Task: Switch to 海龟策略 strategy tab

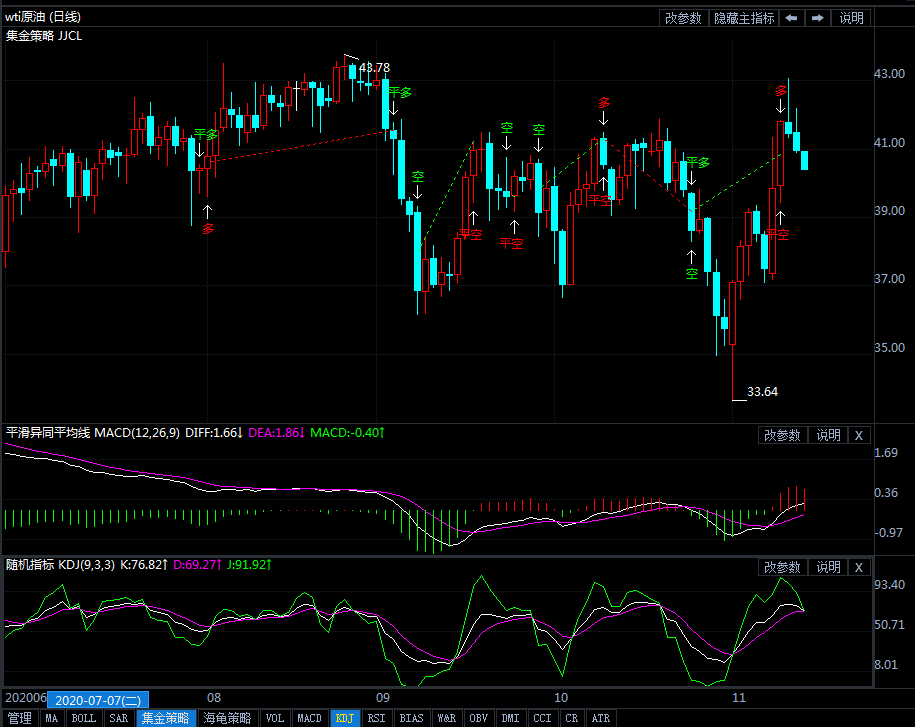Action: click(227, 718)
